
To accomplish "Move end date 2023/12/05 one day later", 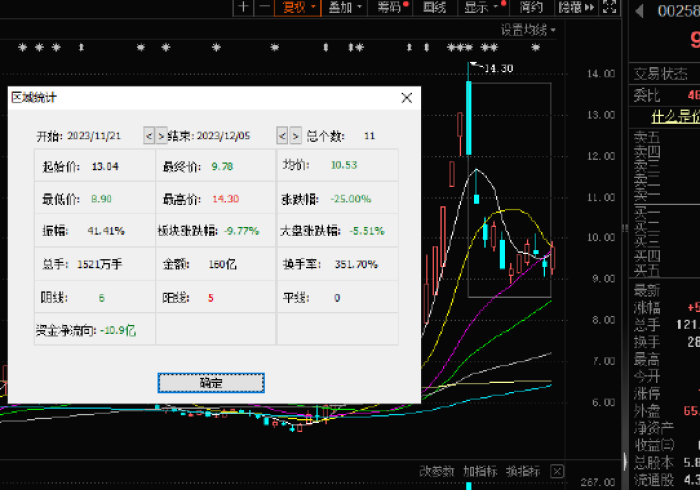I will pyautogui.click(x=295, y=136).
